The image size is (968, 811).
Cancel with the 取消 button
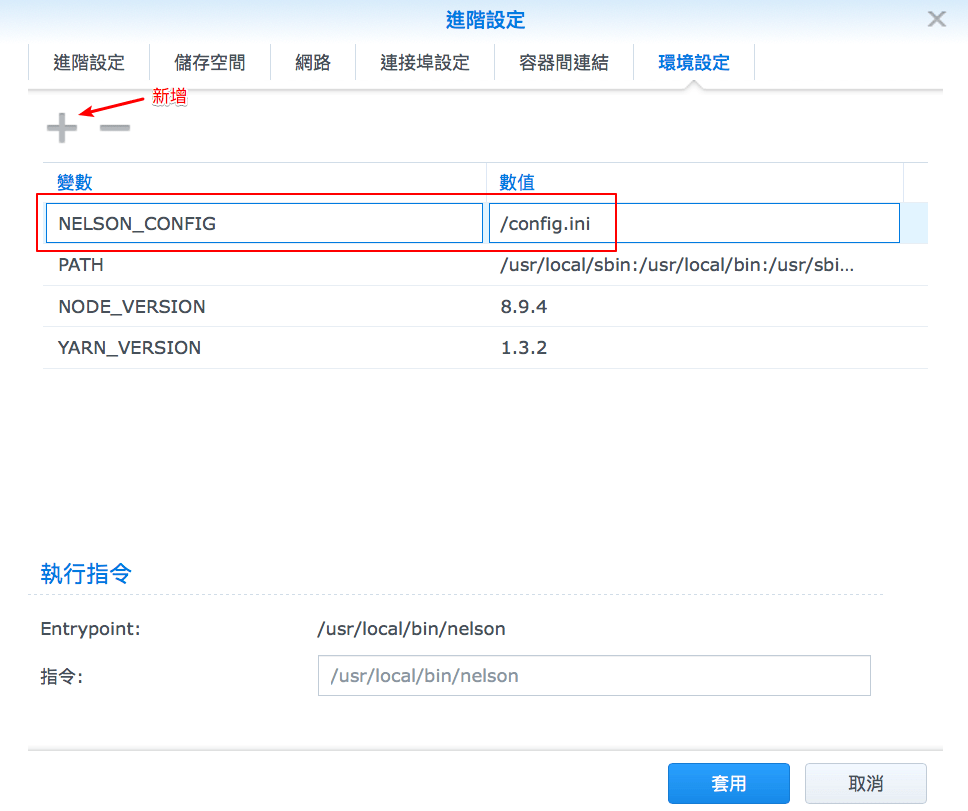(x=866, y=783)
